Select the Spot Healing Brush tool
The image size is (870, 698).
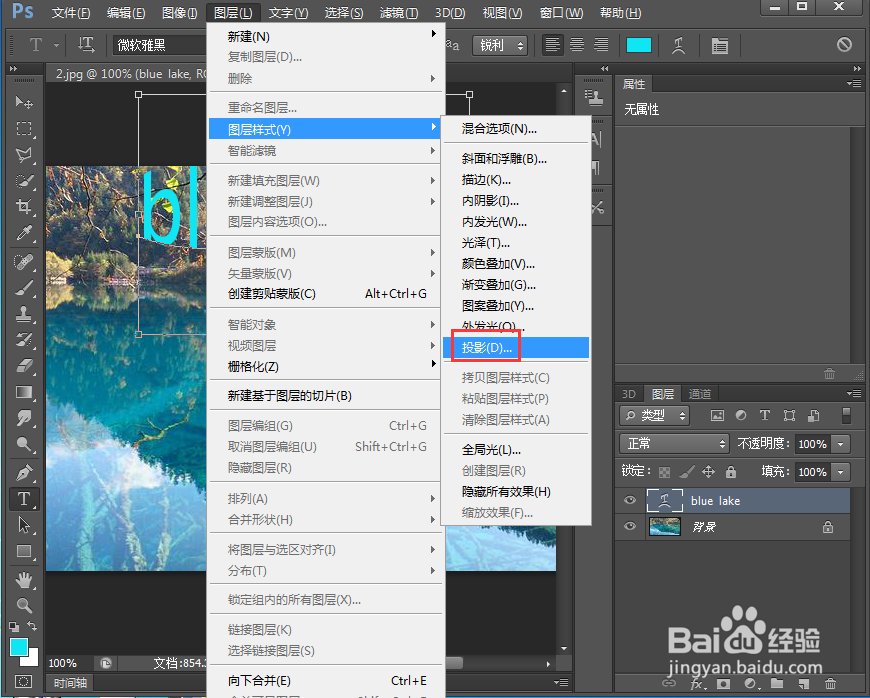24,262
